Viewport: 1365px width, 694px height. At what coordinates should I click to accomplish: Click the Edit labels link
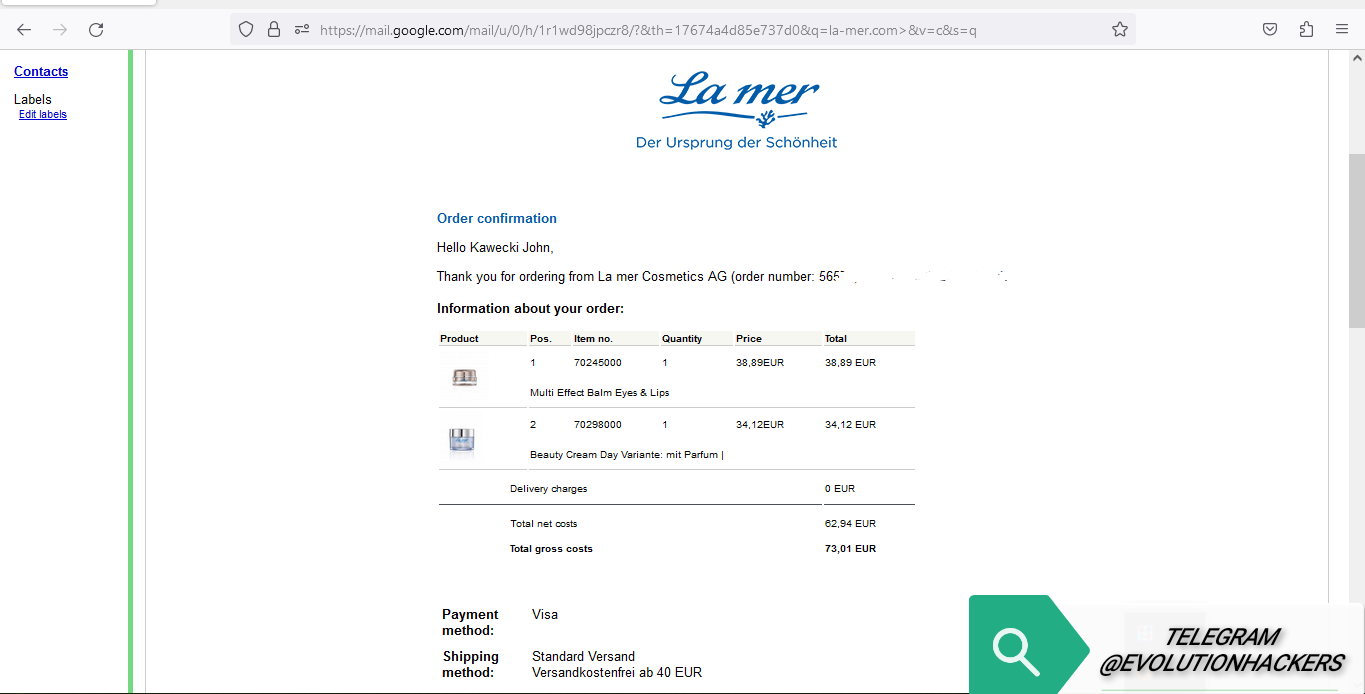pos(43,115)
